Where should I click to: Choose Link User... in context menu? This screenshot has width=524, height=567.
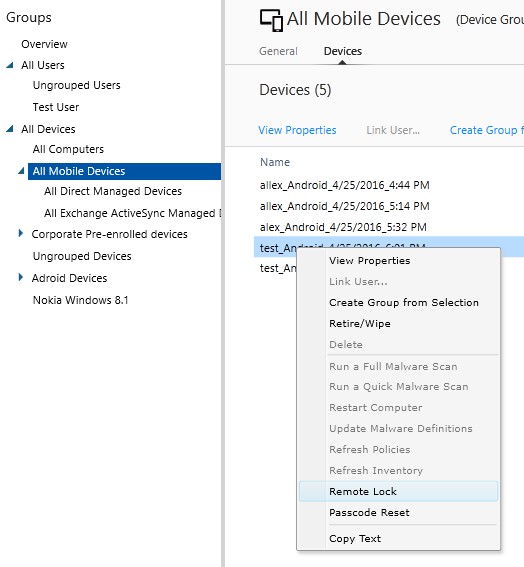(x=398, y=282)
